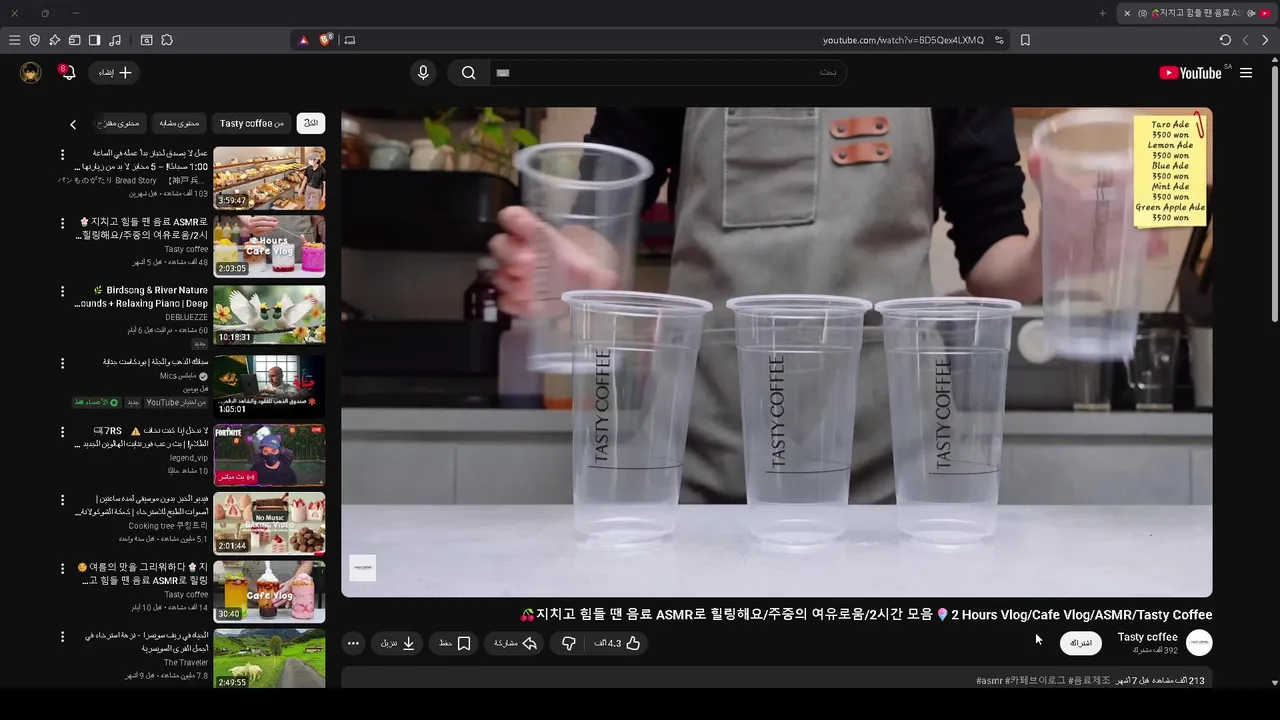Open Tasty coffee channel name link

pos(1147,637)
